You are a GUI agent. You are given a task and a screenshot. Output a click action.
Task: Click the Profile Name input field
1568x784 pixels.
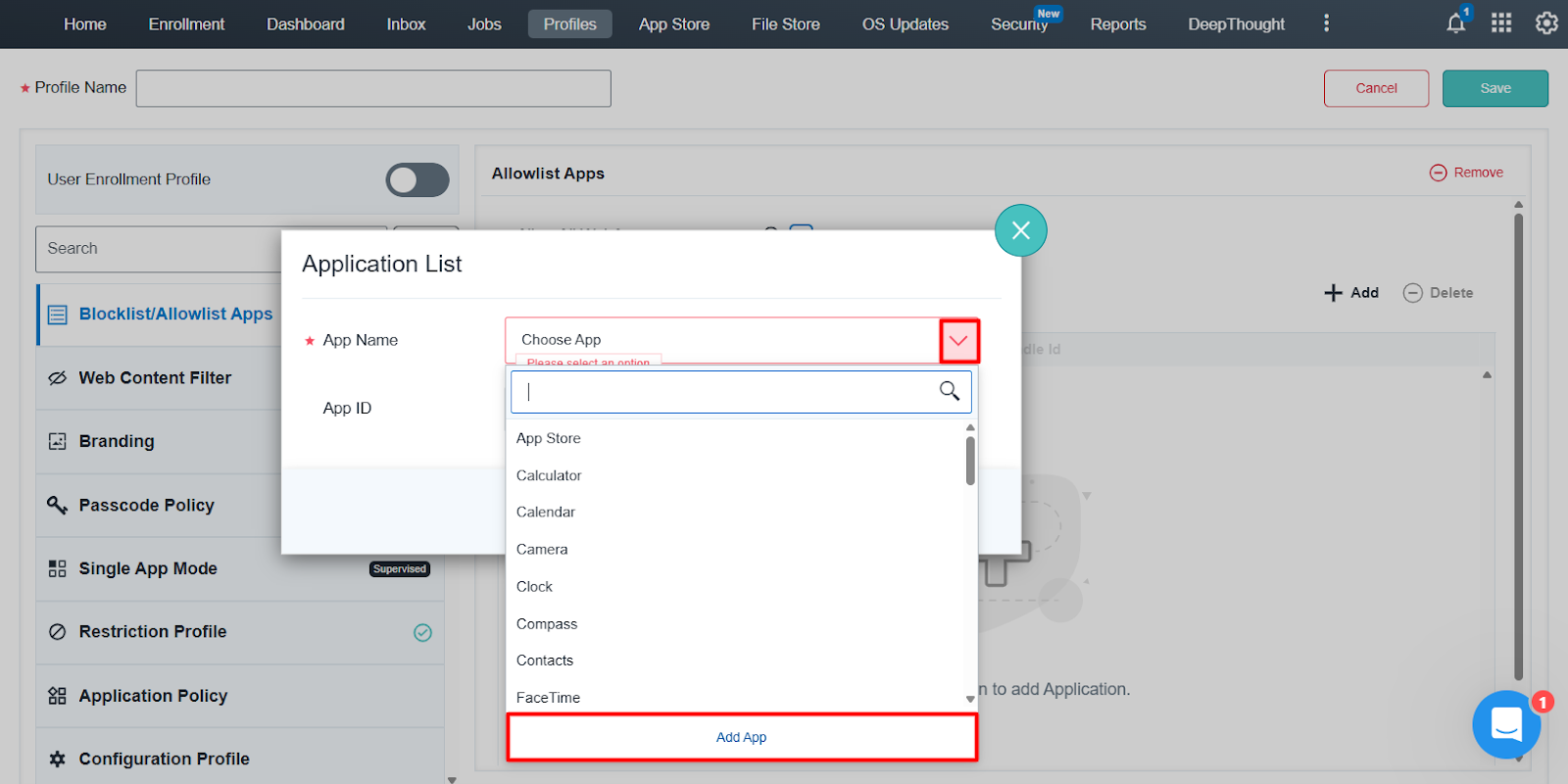point(373,88)
